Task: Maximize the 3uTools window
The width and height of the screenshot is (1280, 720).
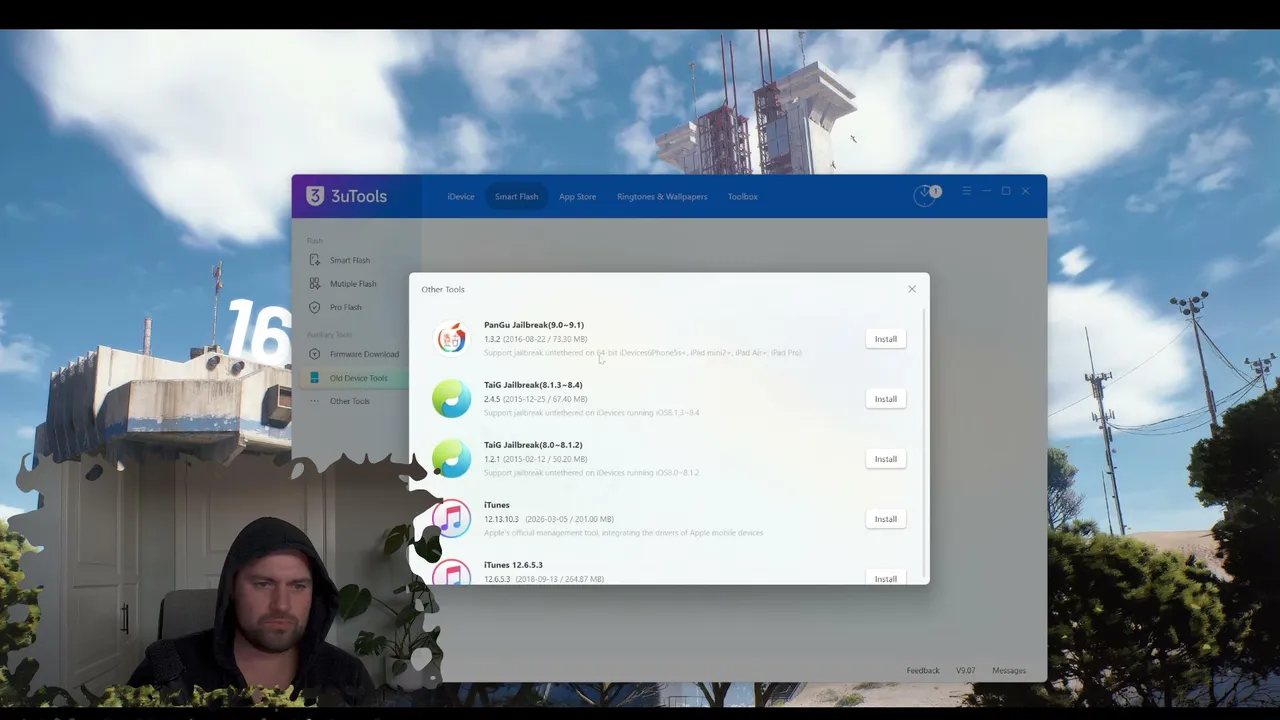Action: tap(1006, 191)
